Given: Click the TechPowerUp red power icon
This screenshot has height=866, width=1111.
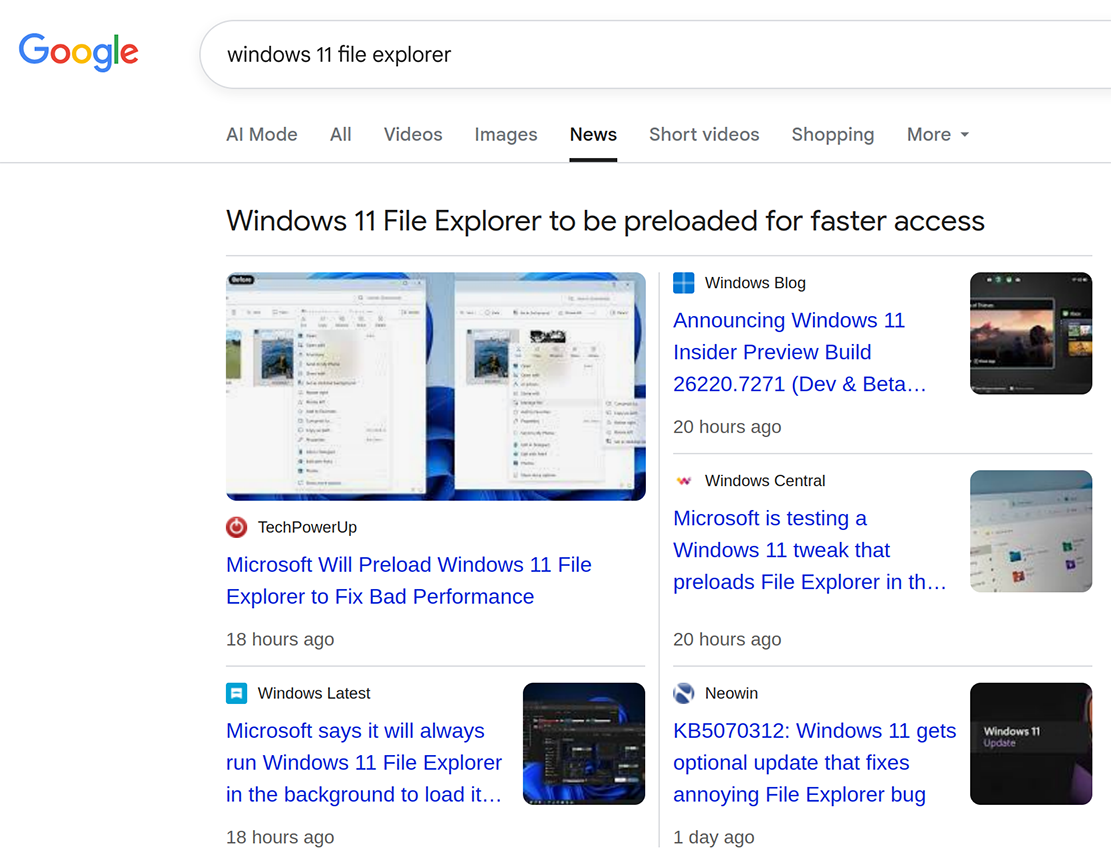Looking at the screenshot, I should (x=236, y=527).
